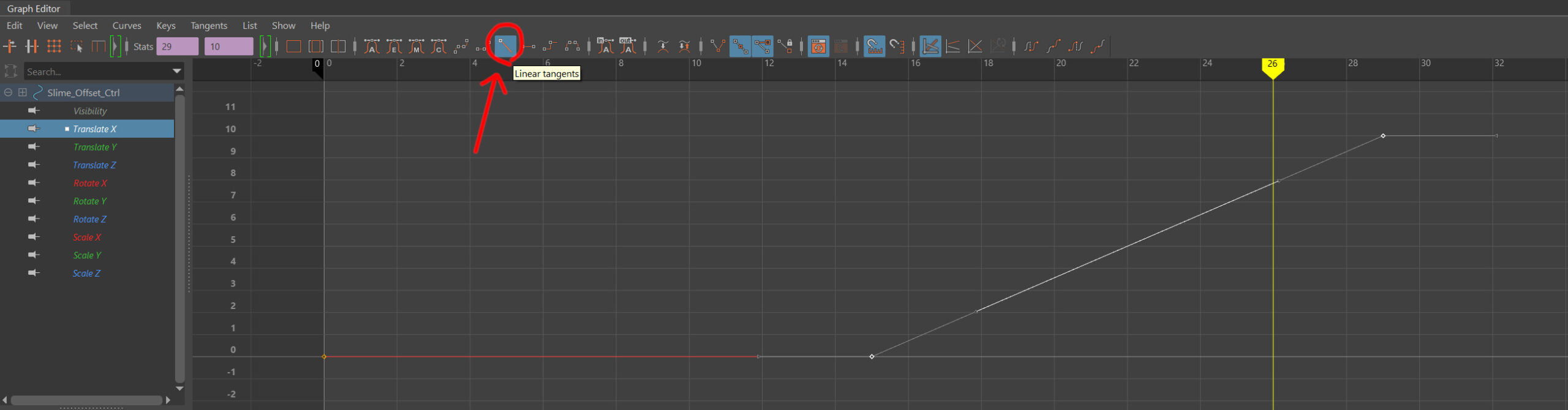1568x410 pixels.
Task: Click outliner vertical scrollbar down arrow
Action: 179,388
